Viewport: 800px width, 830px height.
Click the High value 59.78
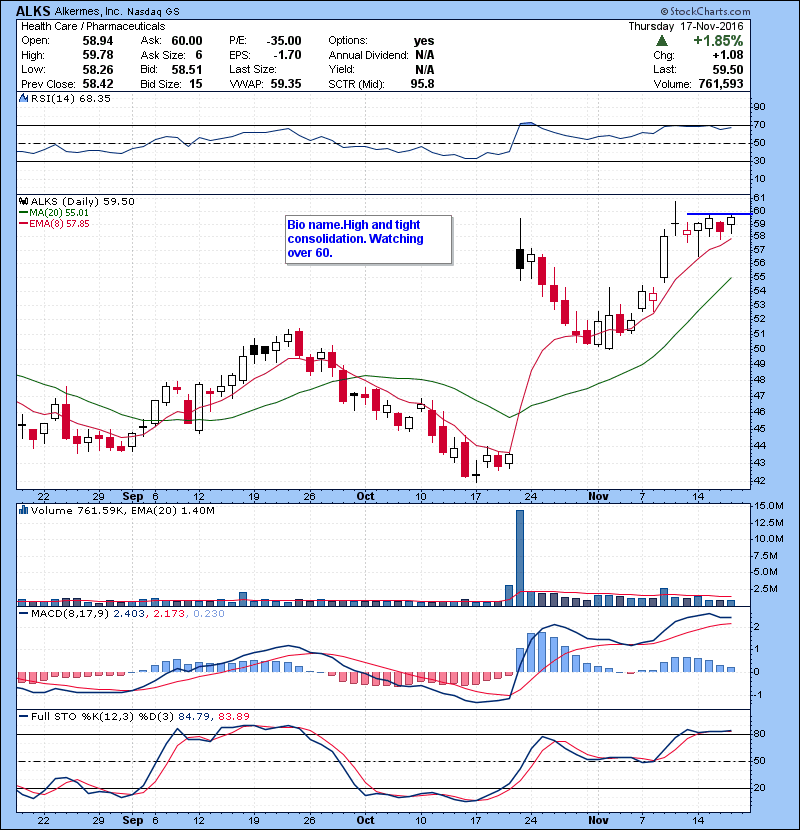coord(98,55)
